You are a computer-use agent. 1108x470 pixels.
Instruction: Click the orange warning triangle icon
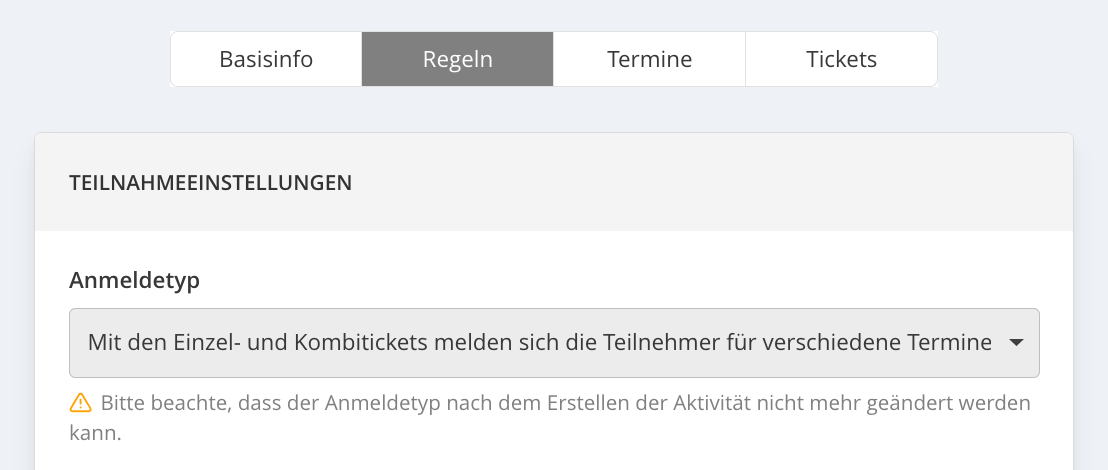coord(81,403)
